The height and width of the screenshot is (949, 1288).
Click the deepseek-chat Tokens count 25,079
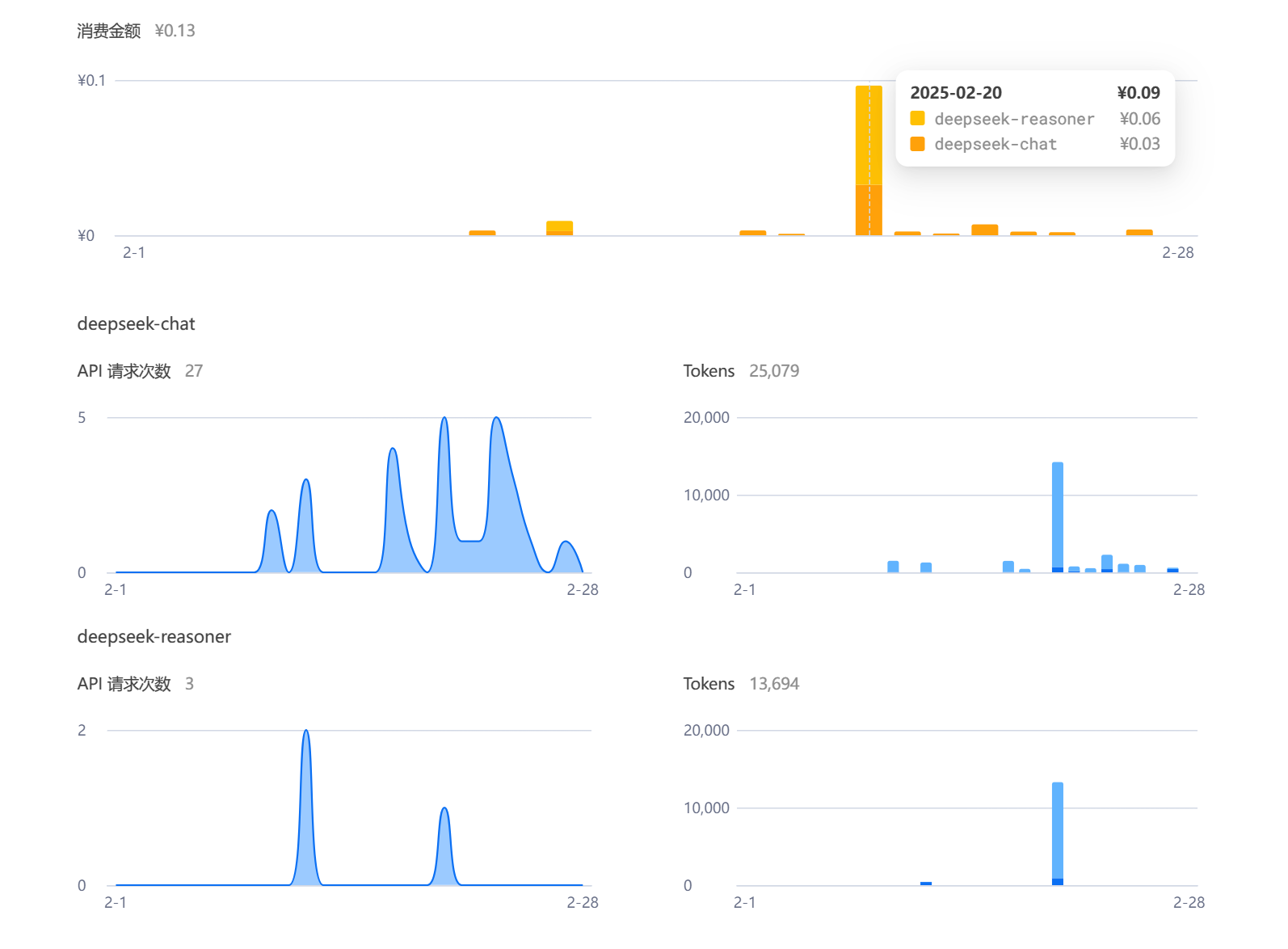coord(774,371)
